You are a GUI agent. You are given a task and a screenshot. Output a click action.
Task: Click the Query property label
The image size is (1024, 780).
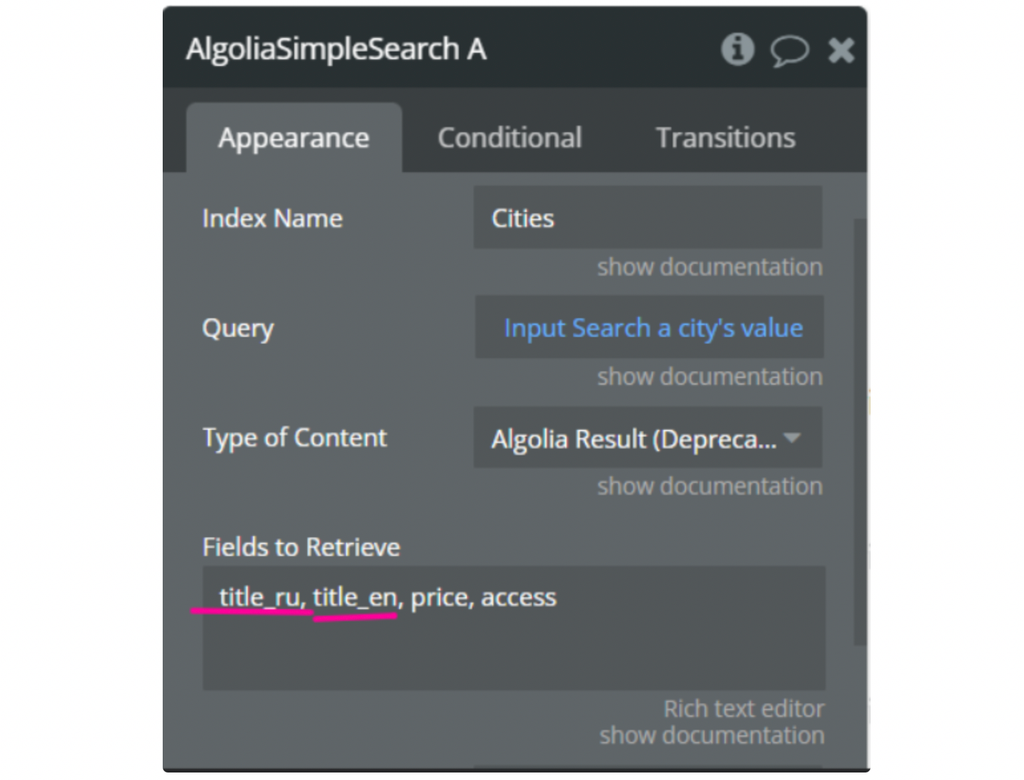238,328
